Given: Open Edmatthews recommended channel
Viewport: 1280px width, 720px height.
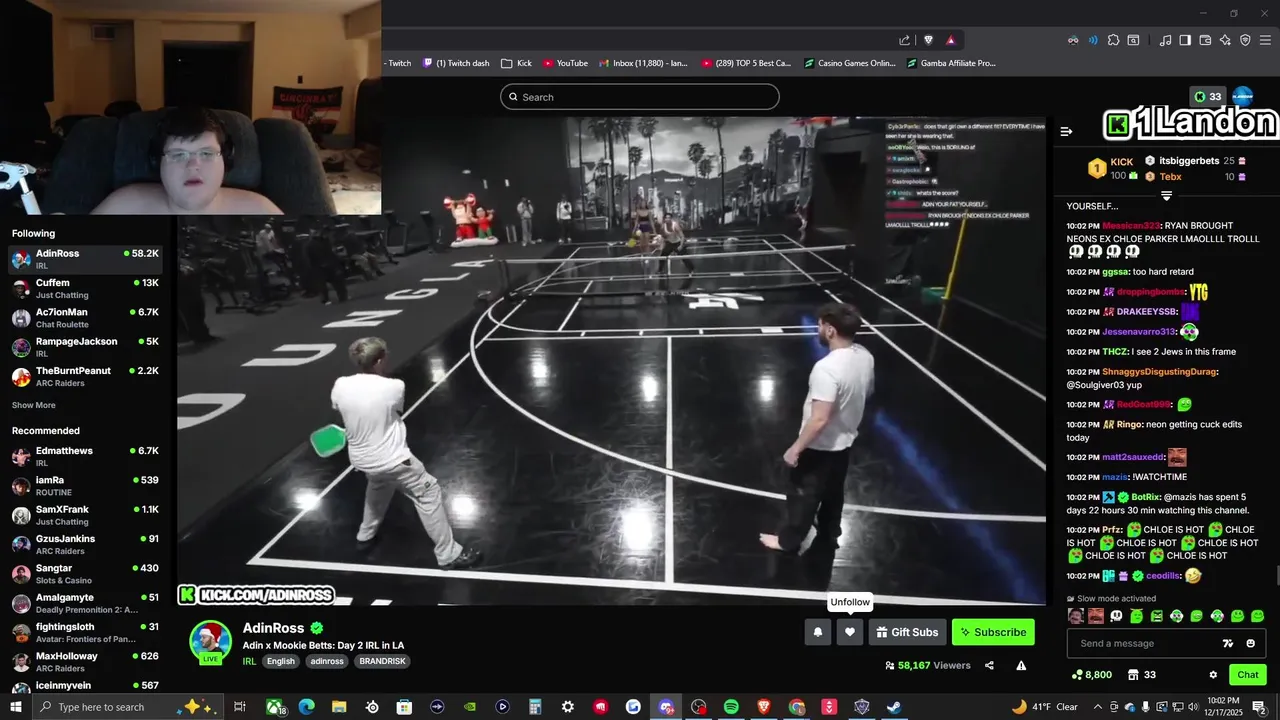Looking at the screenshot, I should tap(85, 457).
